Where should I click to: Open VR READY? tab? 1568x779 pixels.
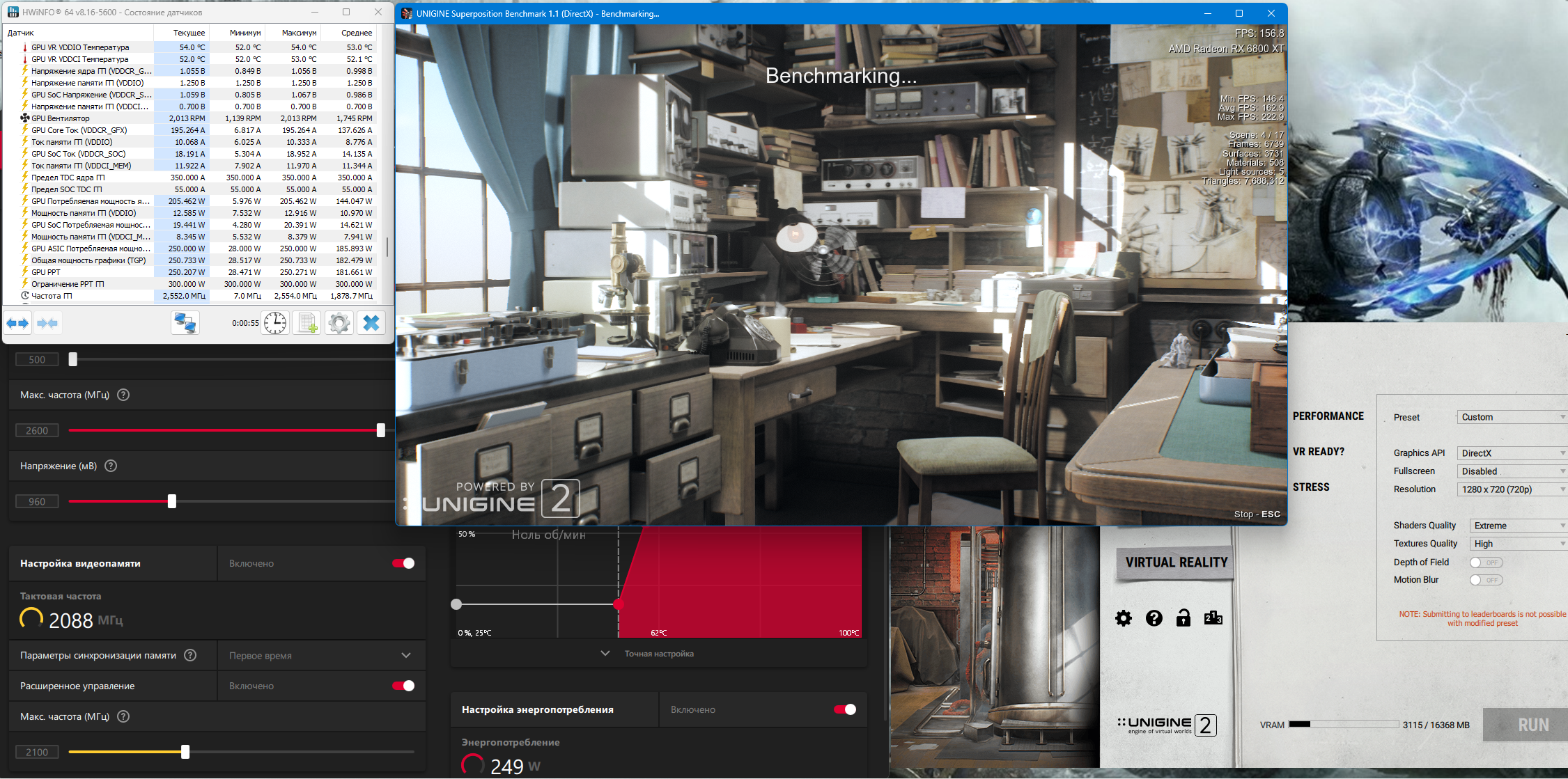point(1318,452)
